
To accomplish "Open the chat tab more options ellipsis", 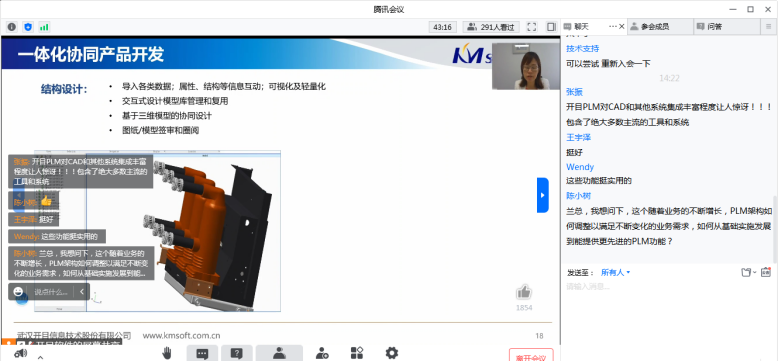I will click(612, 26).
